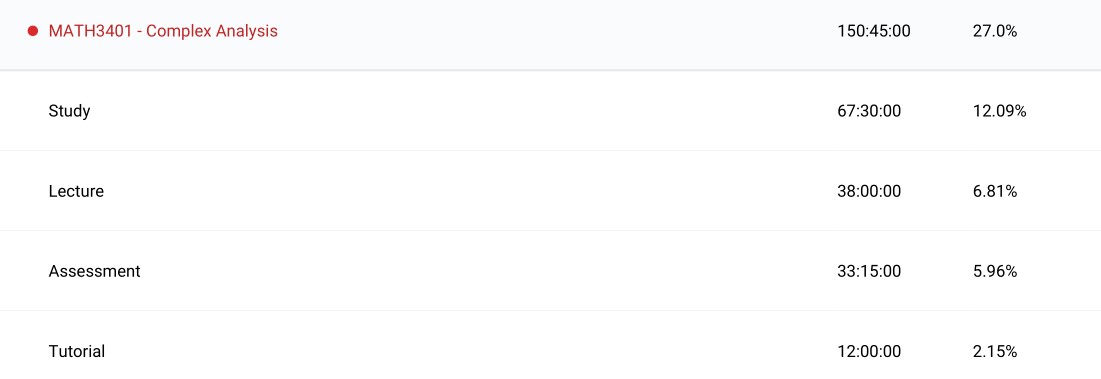Image resolution: width=1101 pixels, height=379 pixels.
Task: Click the Lecture percentage 6.81%
Action: pos(995,191)
